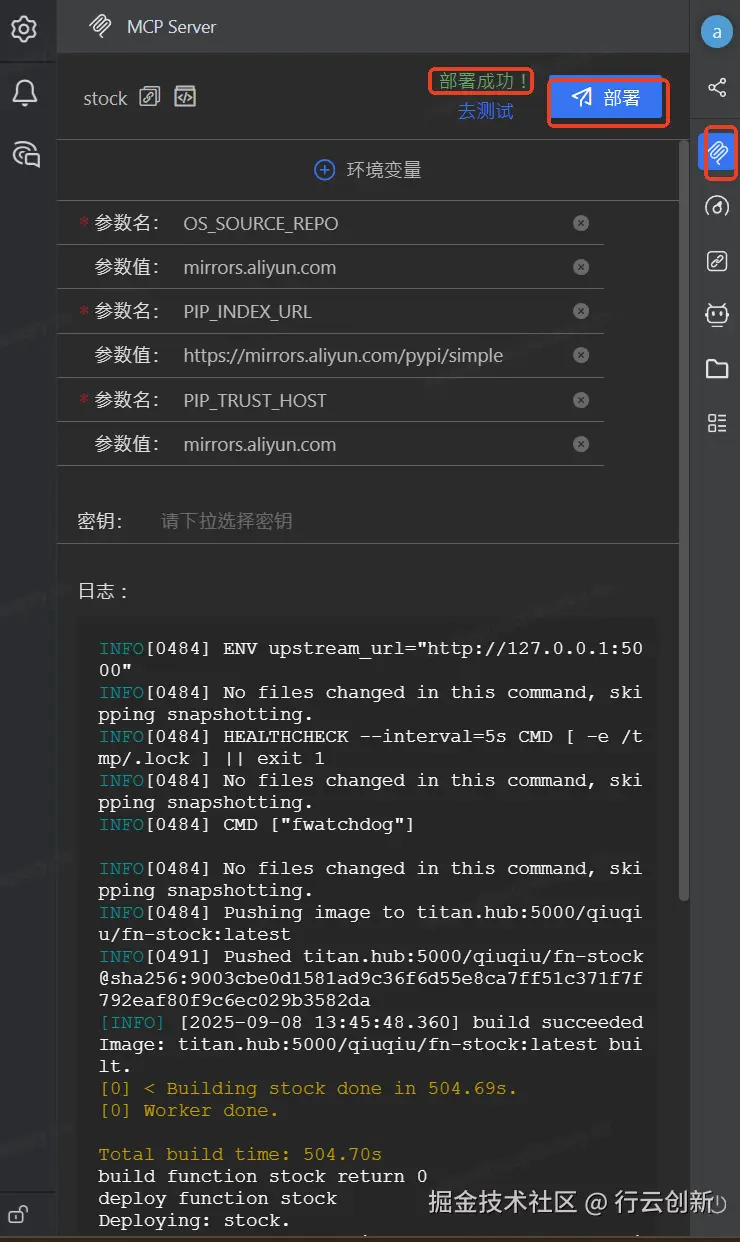Open the chat bubbles icon in left sidebar

click(x=25, y=153)
